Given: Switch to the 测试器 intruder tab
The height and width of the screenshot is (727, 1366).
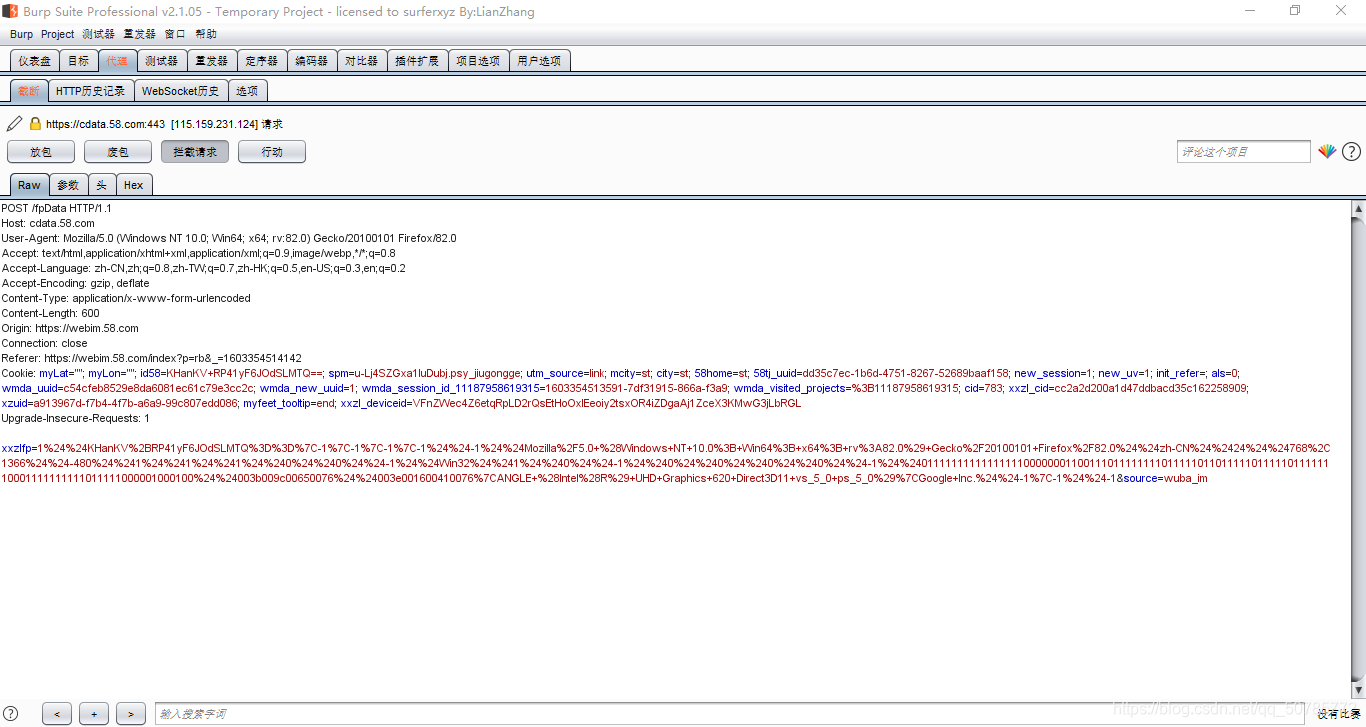Looking at the screenshot, I should [x=161, y=61].
